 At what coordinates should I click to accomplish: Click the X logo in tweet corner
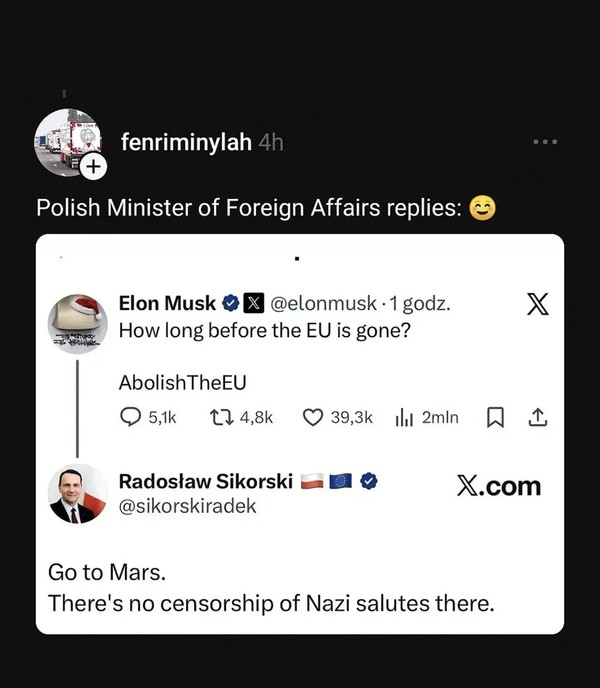pos(537,304)
